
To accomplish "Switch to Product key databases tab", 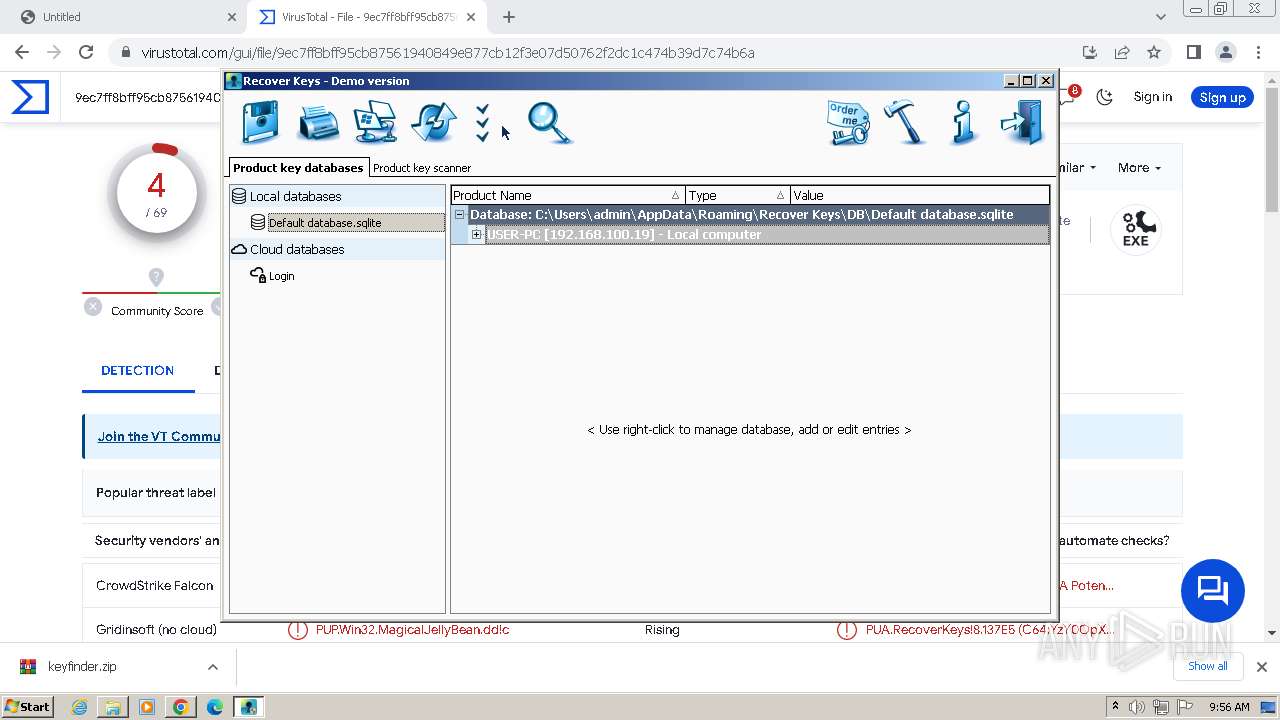I will 298,168.
